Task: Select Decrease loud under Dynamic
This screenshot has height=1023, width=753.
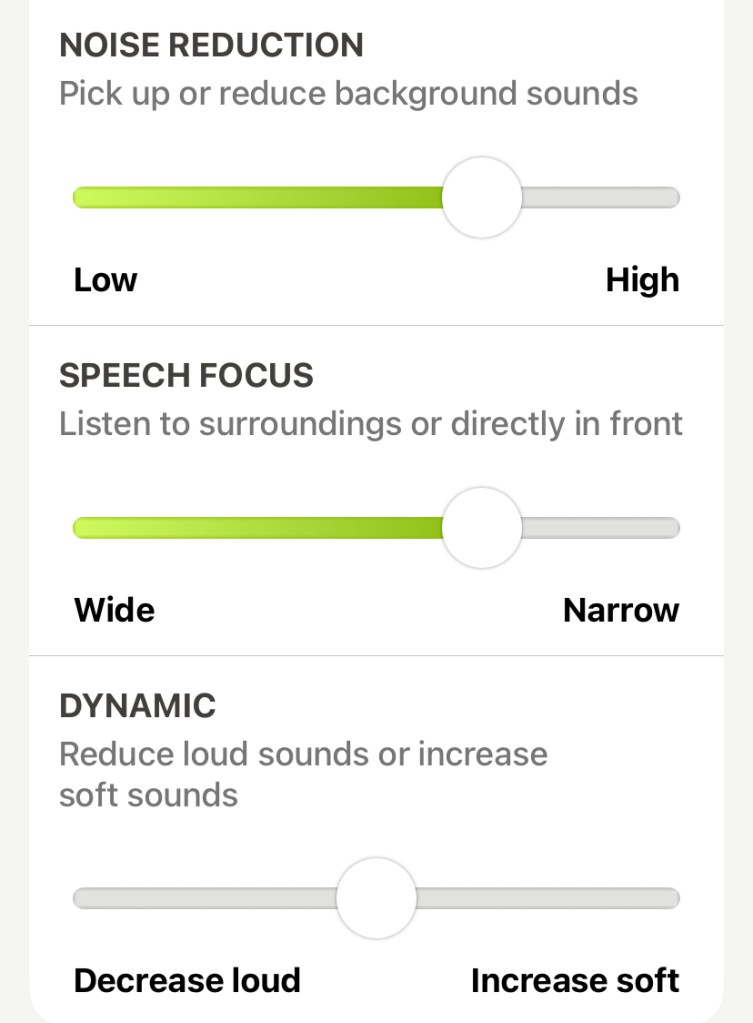Action: (186, 980)
